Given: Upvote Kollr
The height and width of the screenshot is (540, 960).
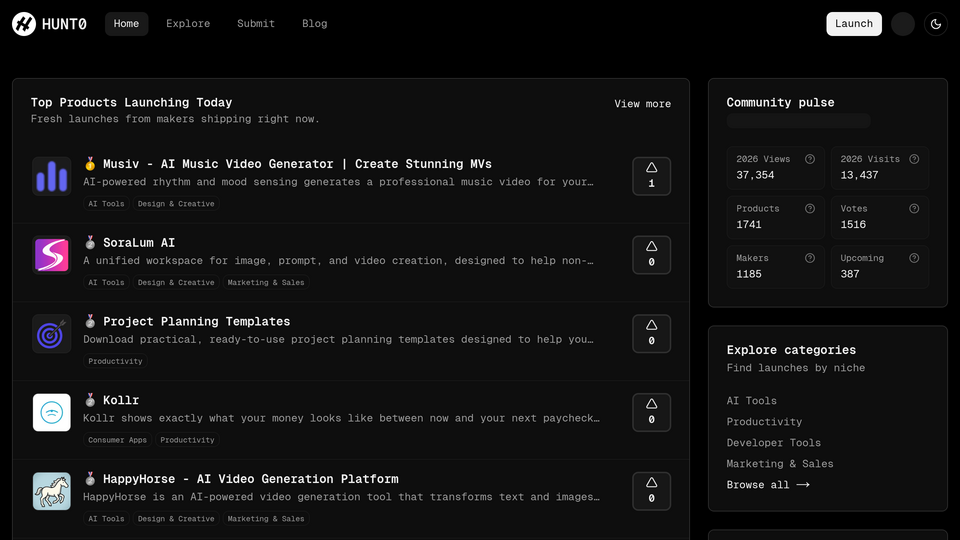Looking at the screenshot, I should [651, 412].
